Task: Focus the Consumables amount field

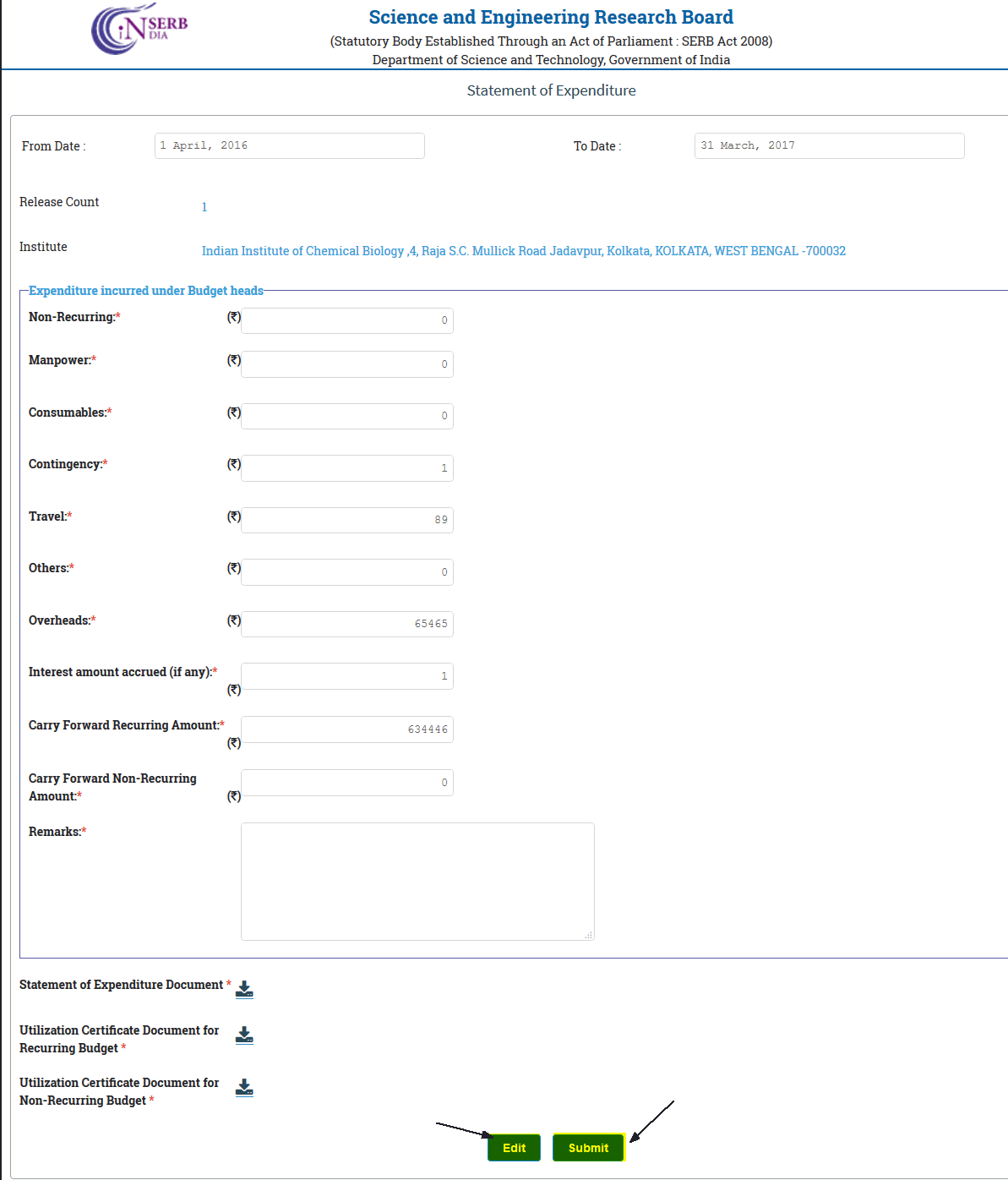Action: [x=347, y=416]
